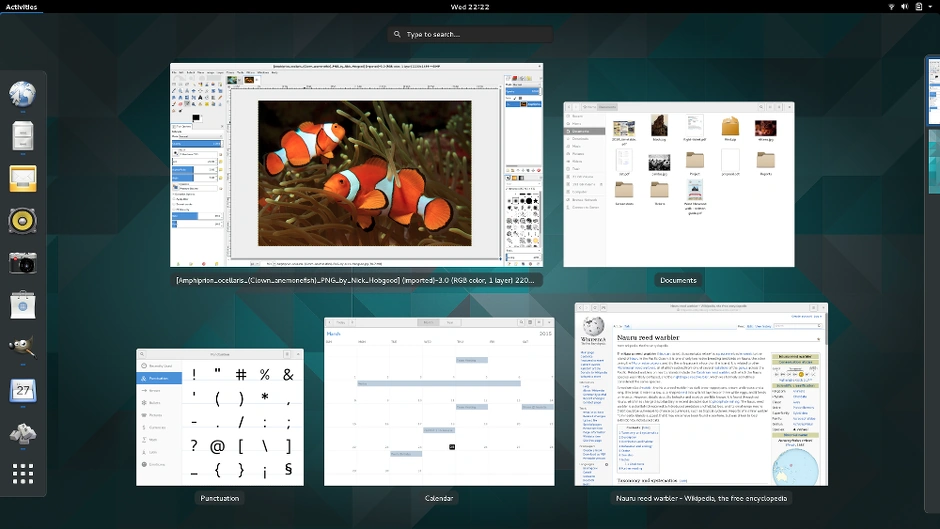This screenshot has height=529, width=940.
Task: Switch to the Documents file manager window
Action: (x=678, y=183)
